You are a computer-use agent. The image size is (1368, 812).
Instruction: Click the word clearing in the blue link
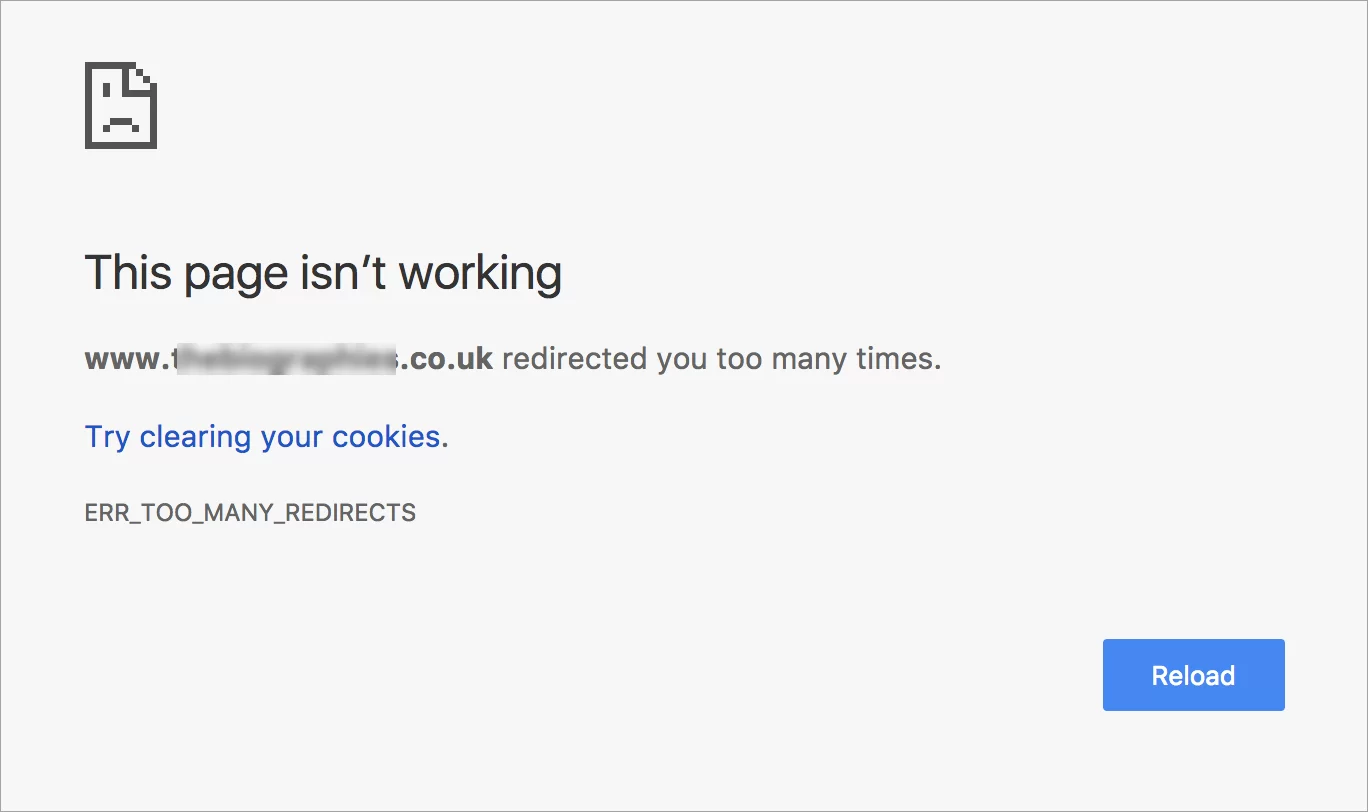point(196,436)
